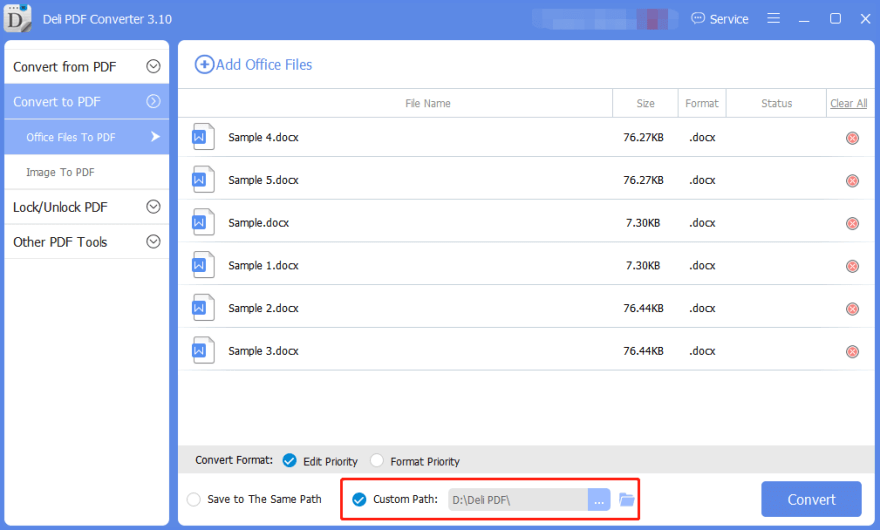
Task: Click the Custom Path text field
Action: click(x=517, y=500)
